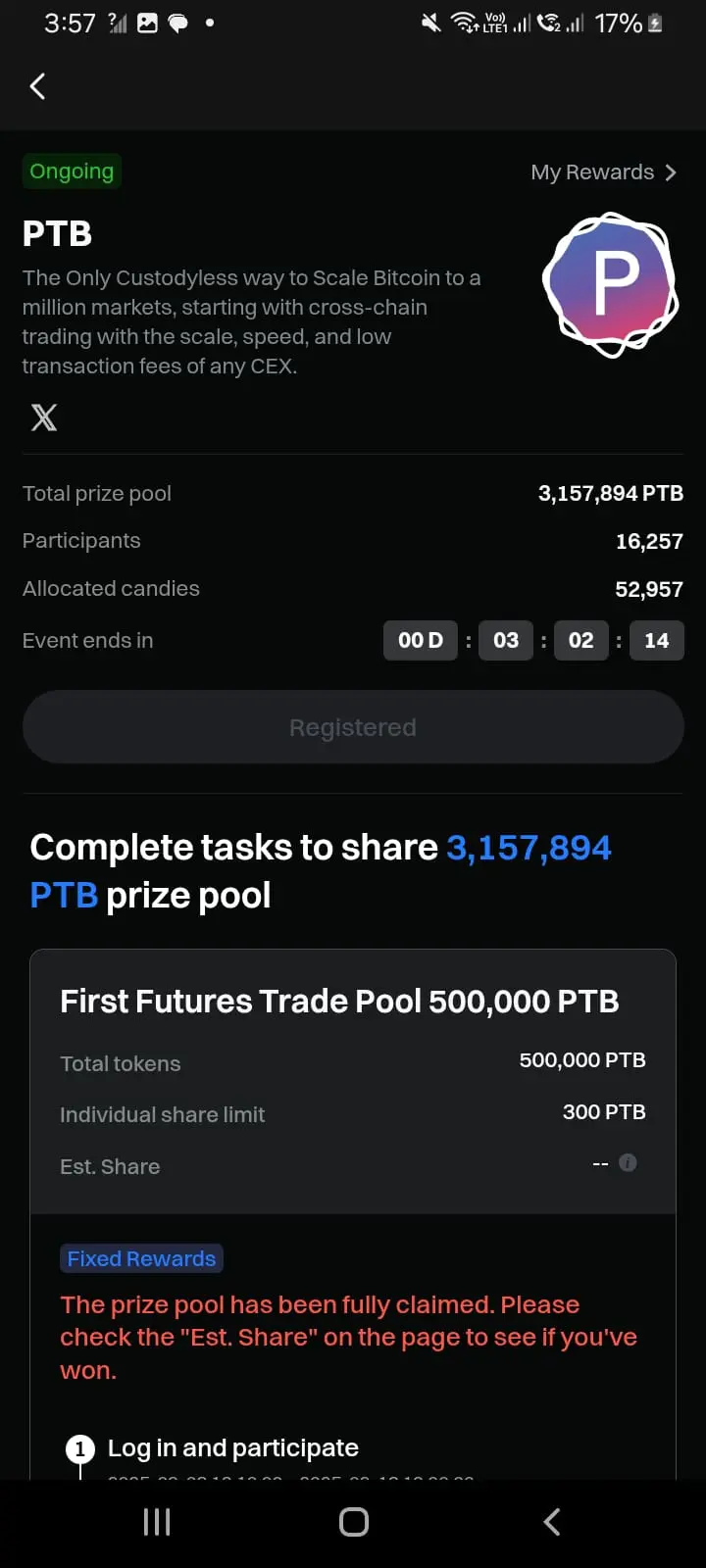Tap Android home navigation button
The height and width of the screenshot is (1568, 706).
point(354,1522)
